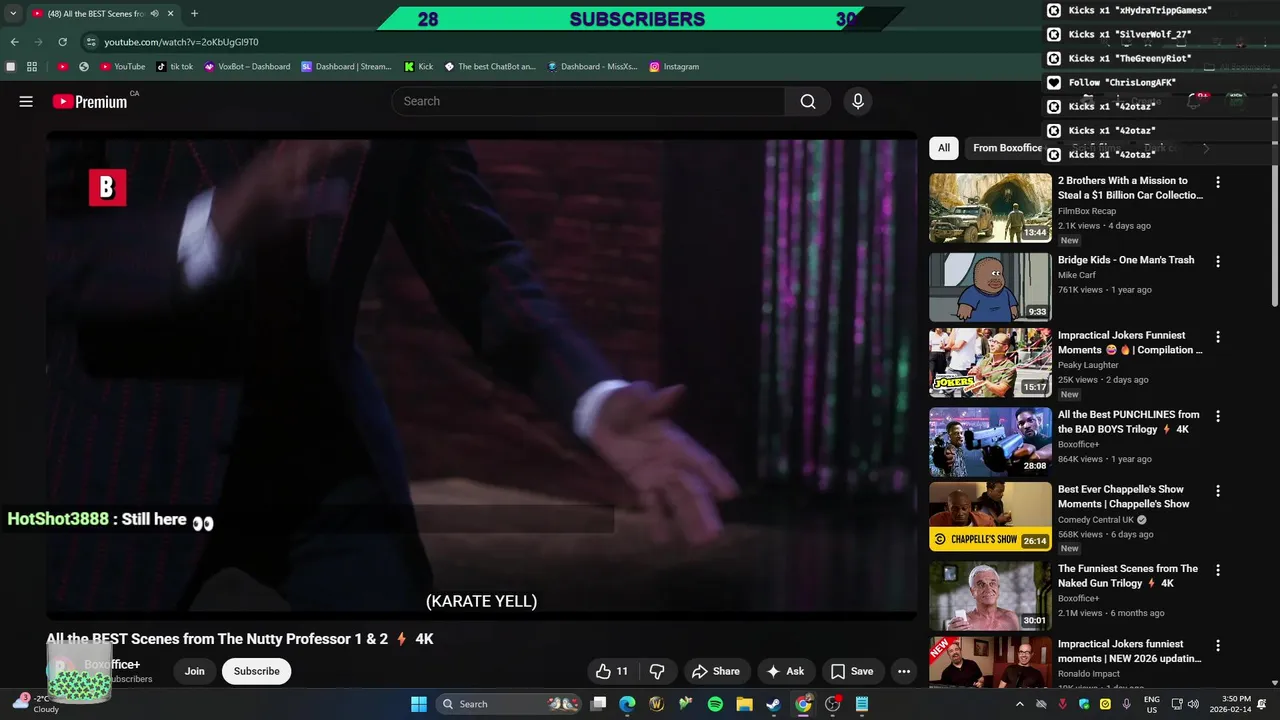1280x720 pixels.
Task: Open Impractical Jokers Funniest Moments compilation thumbnail
Action: 990,363
